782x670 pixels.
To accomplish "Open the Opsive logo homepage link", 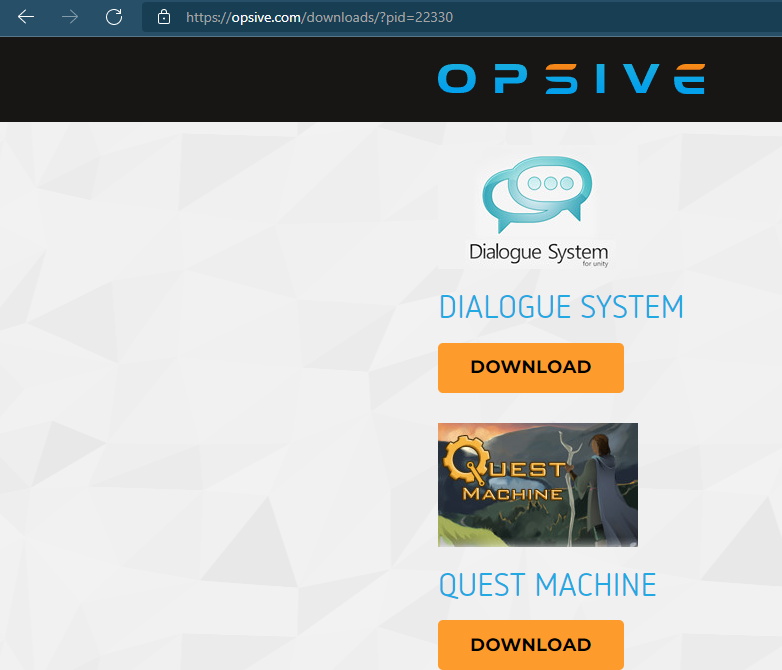I will click(x=571, y=79).
